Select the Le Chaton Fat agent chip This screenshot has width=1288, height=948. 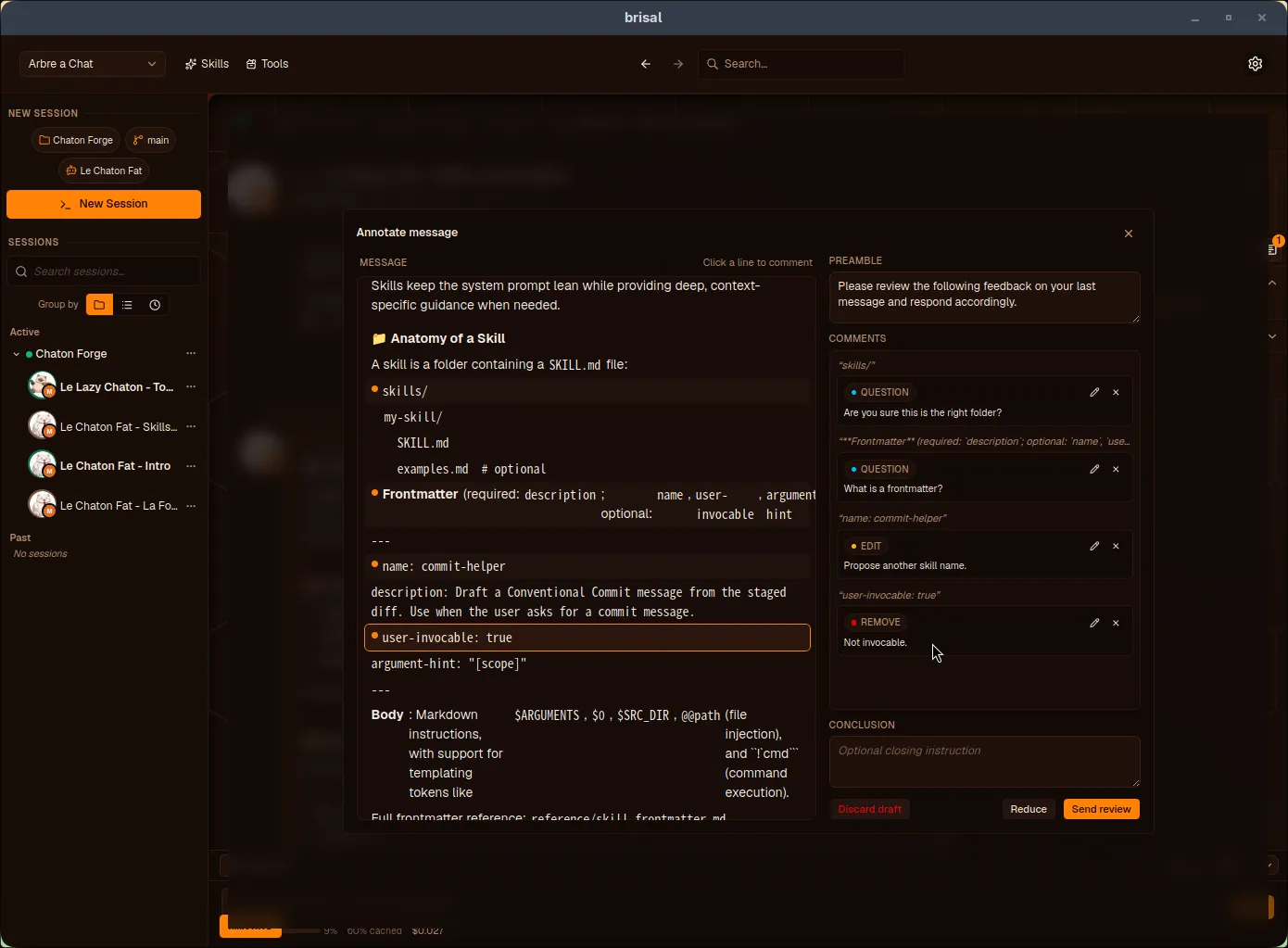pyautogui.click(x=104, y=171)
